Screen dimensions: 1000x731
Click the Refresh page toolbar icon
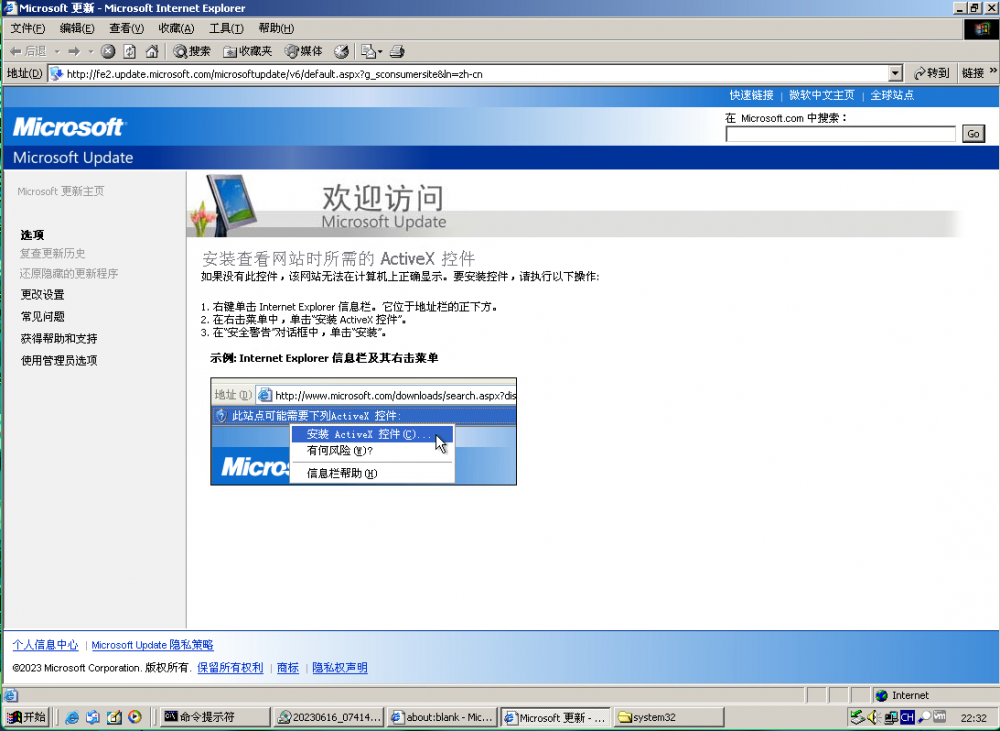tap(129, 52)
